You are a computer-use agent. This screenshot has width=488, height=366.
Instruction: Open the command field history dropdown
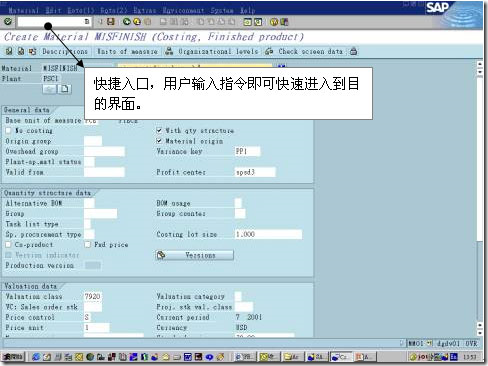point(87,22)
